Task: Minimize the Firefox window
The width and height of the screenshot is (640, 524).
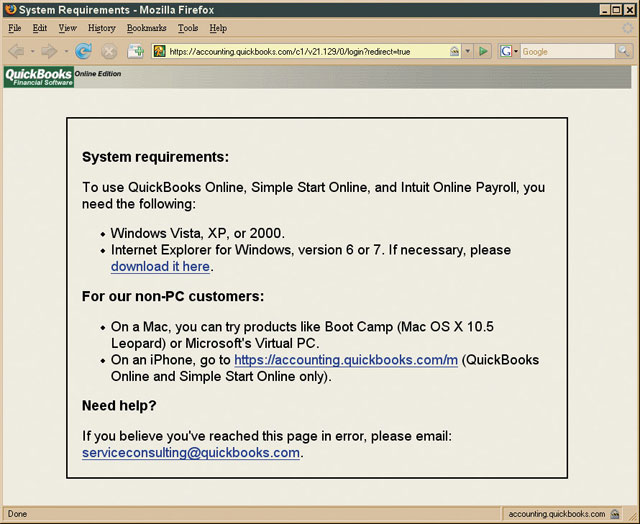Action: [605, 9]
